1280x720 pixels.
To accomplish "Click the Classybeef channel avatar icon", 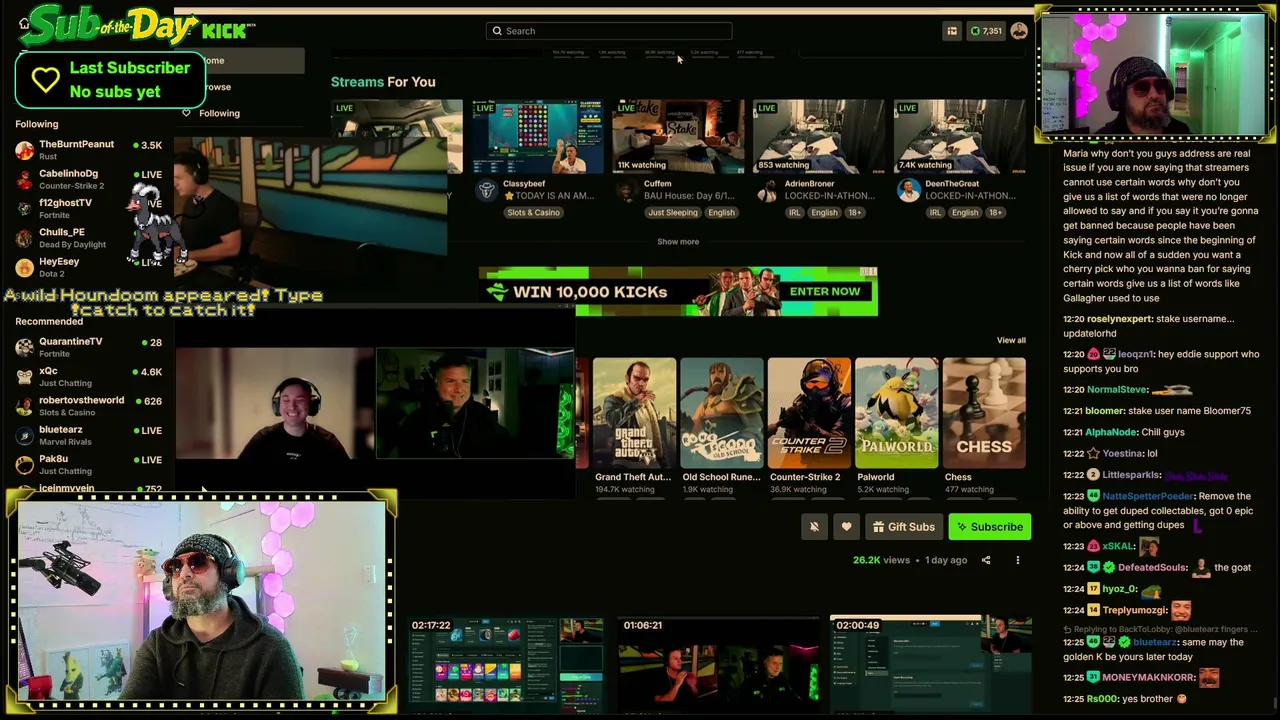I will 486,190.
